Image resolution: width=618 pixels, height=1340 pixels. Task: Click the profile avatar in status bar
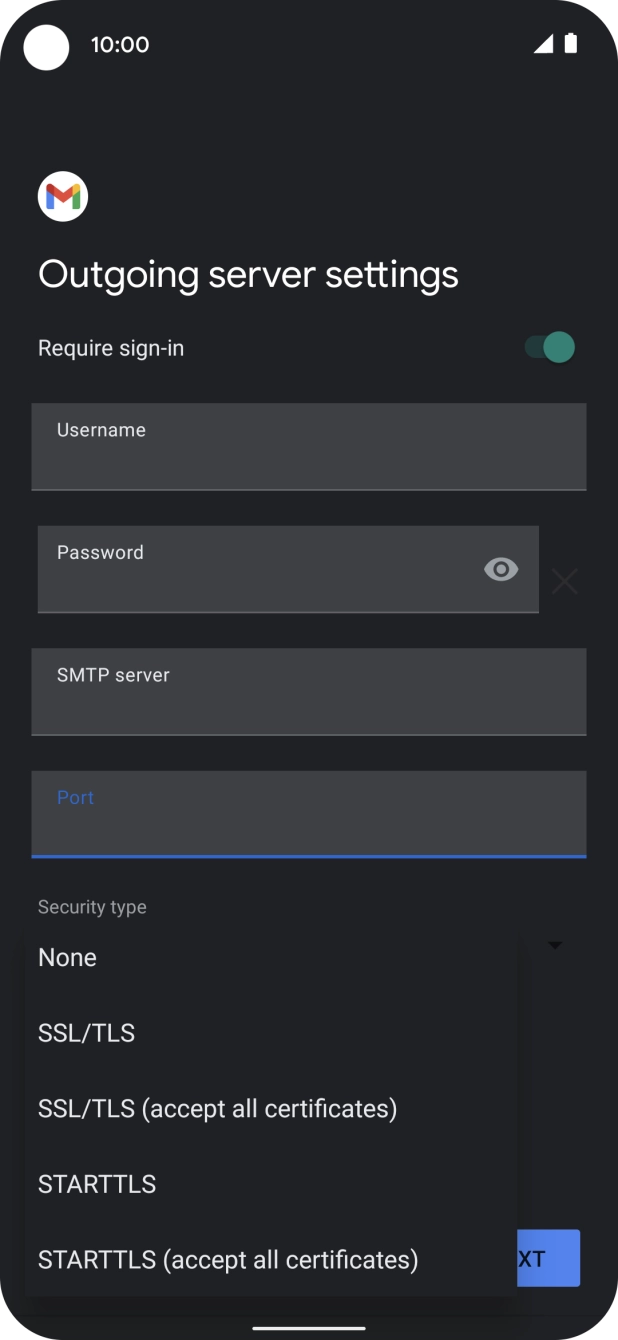[46, 47]
